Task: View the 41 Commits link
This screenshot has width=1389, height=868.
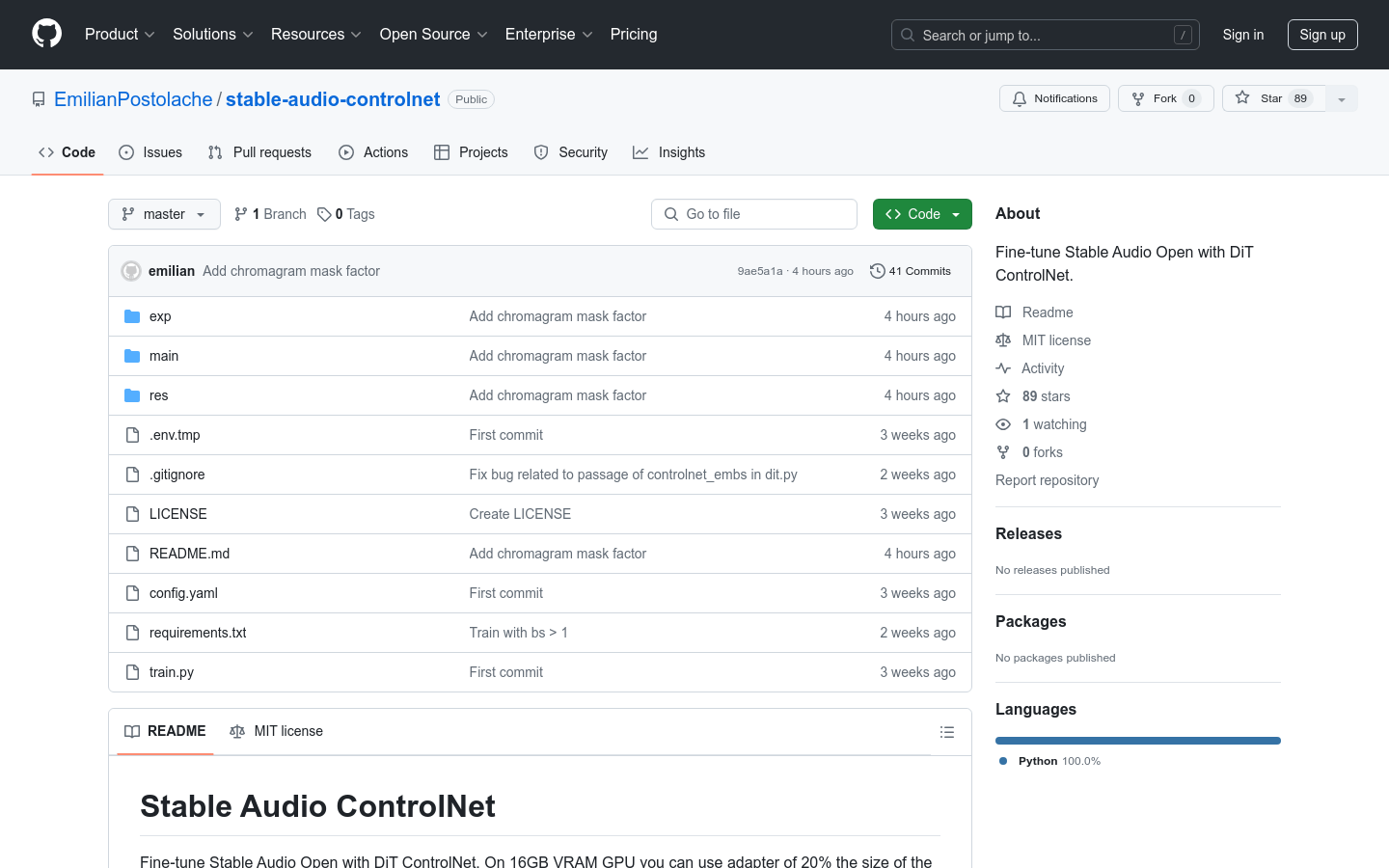Action: tap(911, 271)
